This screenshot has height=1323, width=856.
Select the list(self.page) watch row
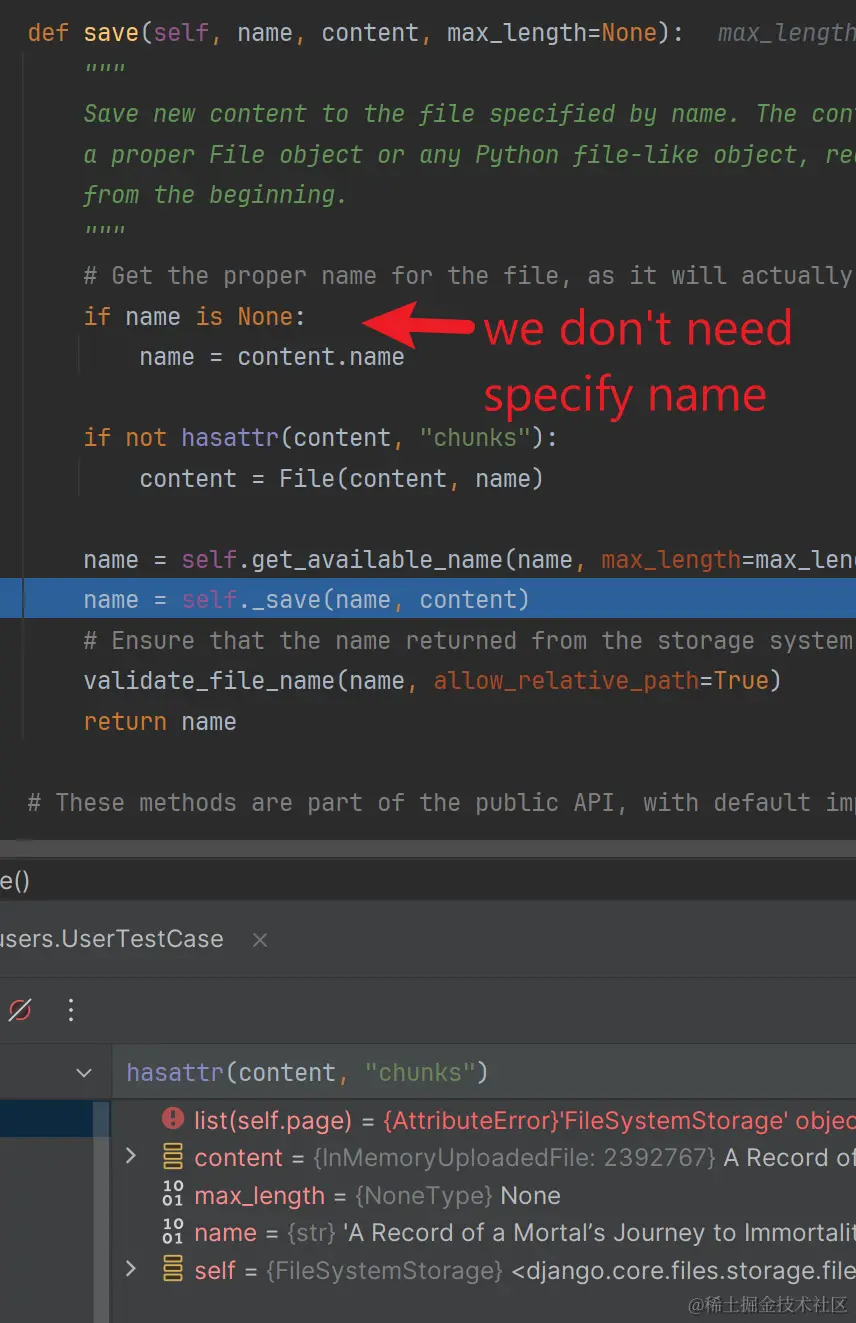coord(484,1119)
